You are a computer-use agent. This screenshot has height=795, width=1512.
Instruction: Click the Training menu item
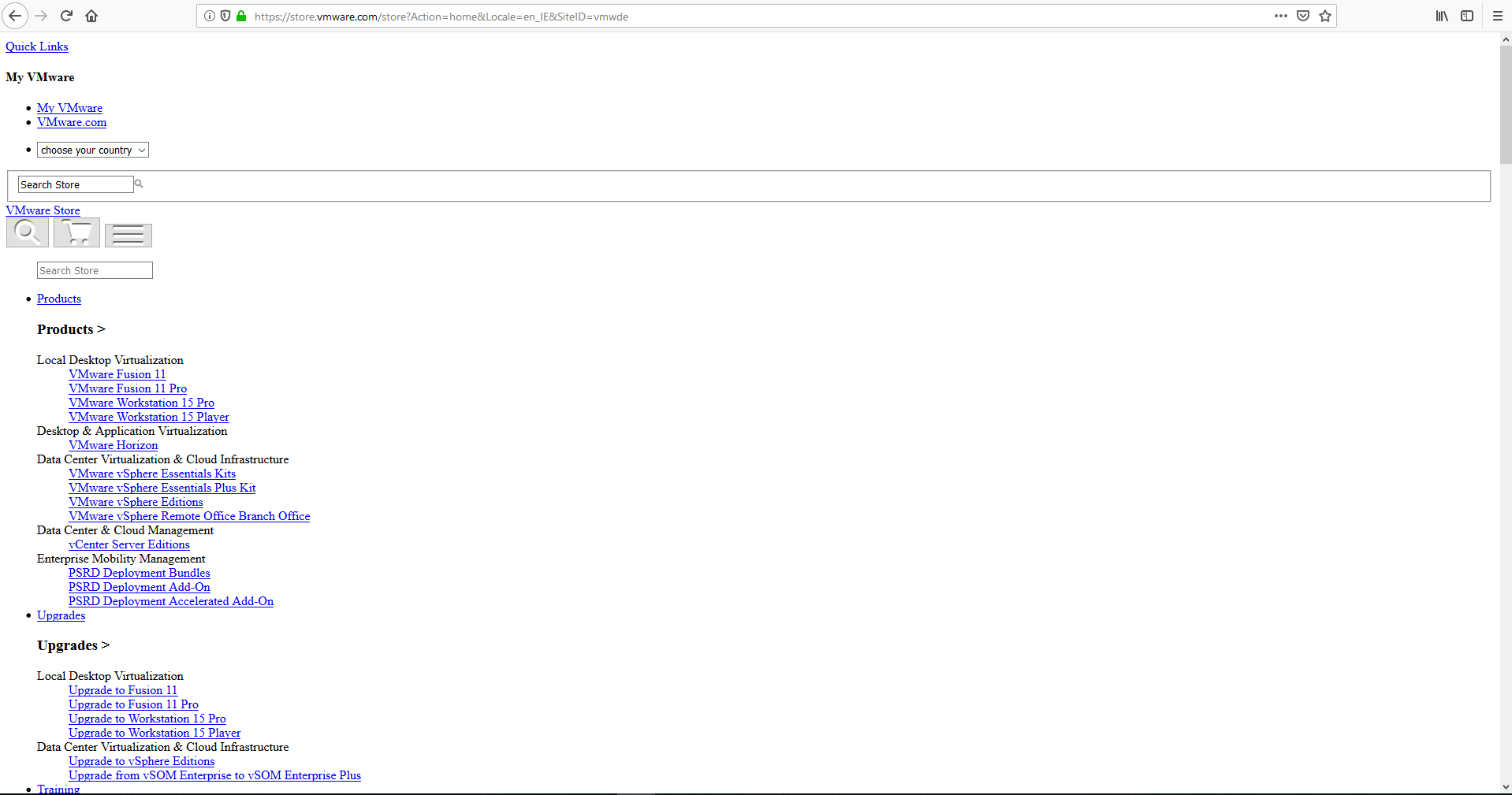(x=58, y=789)
